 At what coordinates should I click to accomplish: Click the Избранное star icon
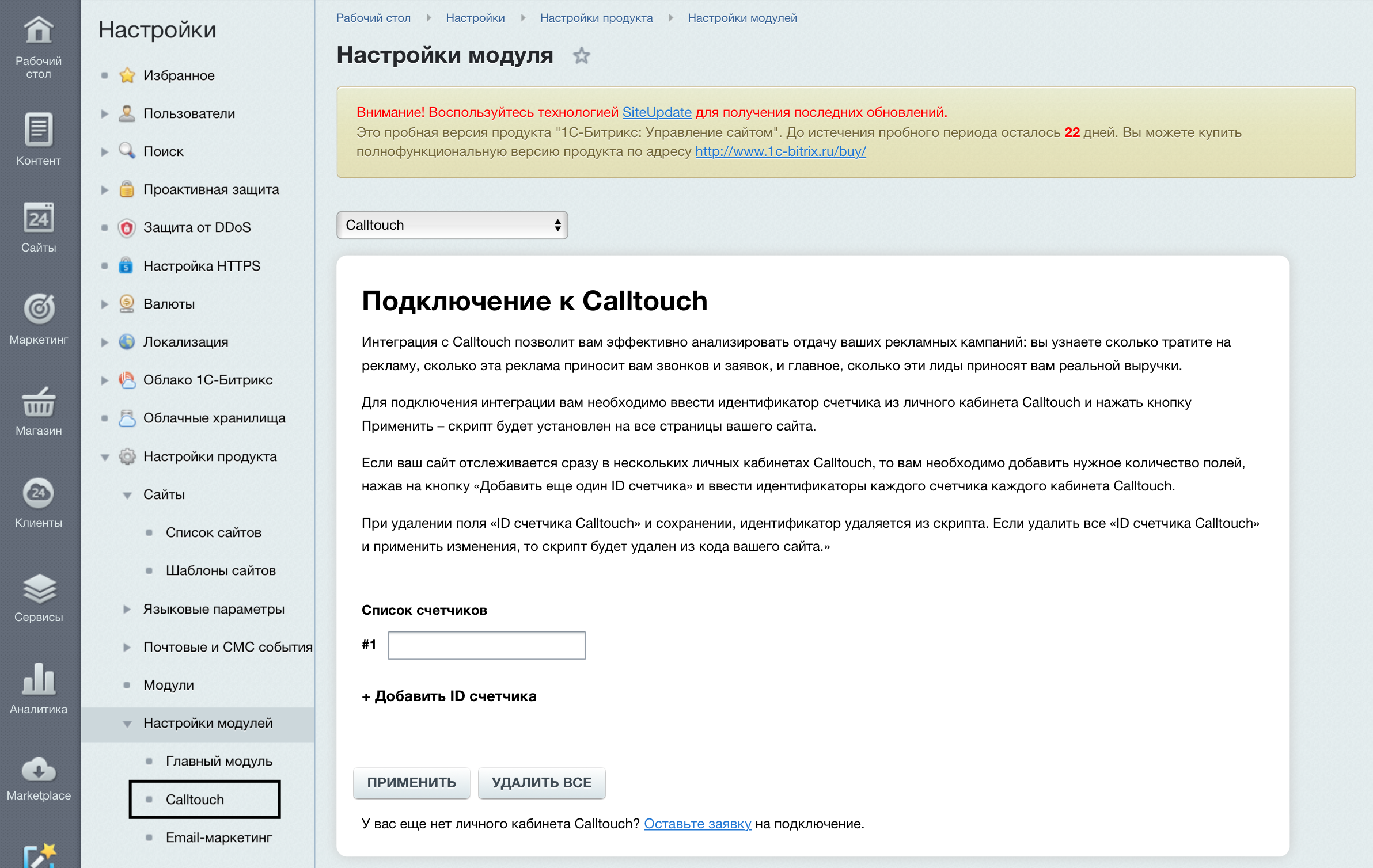click(127, 75)
